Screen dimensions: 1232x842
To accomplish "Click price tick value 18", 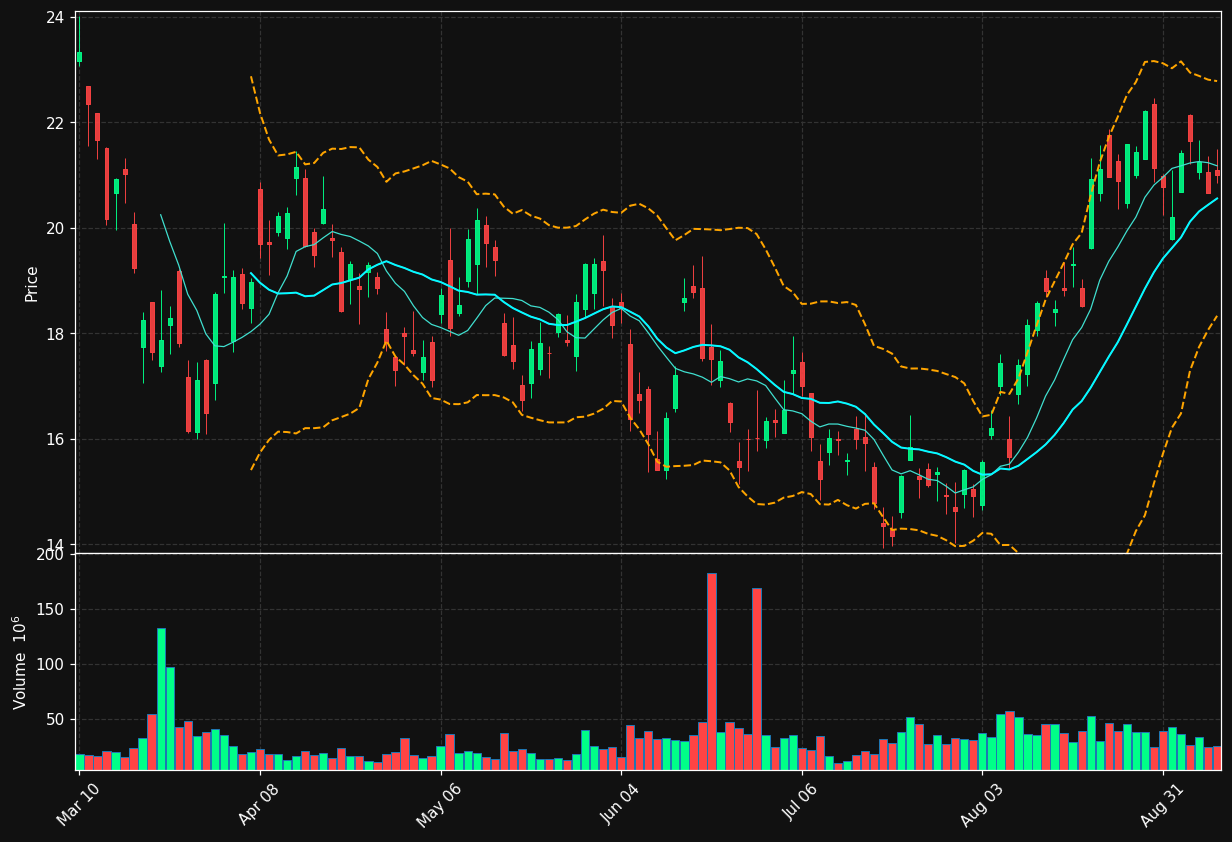I will pyautogui.click(x=56, y=334).
